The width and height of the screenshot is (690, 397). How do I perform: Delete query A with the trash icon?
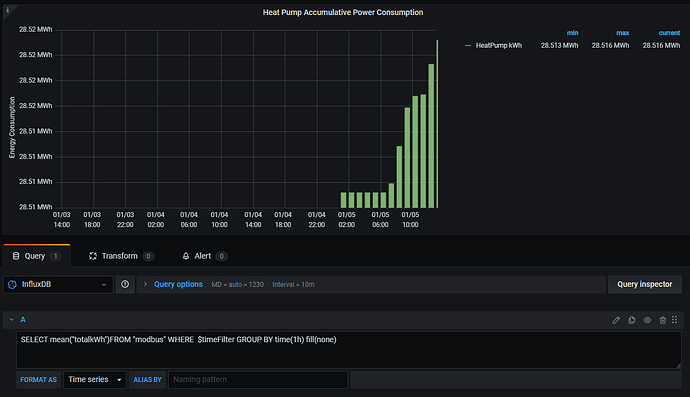663,320
